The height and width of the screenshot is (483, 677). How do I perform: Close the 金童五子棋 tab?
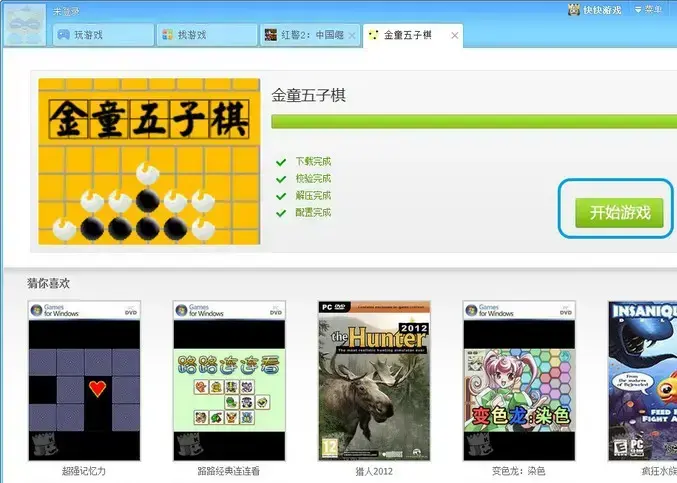click(455, 35)
